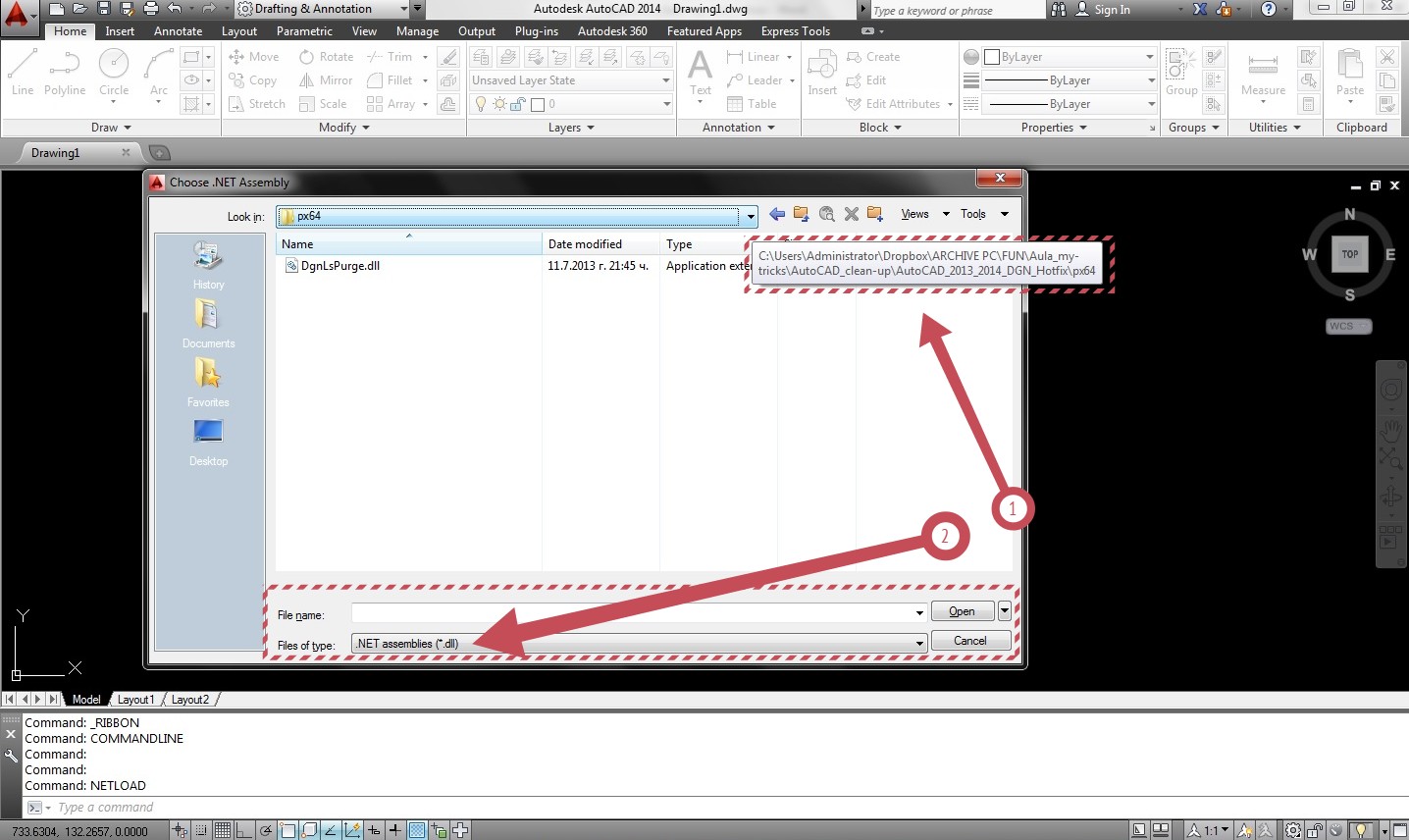Open the Drafting & Annotation workspace dropdown
This screenshot has height=840, width=1409.
404,9
